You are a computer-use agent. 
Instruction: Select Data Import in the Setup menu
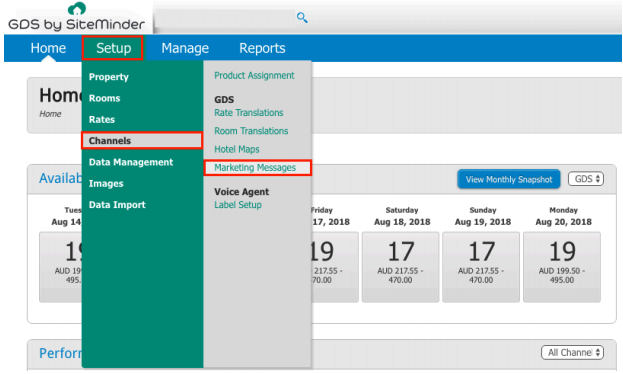click(x=117, y=205)
